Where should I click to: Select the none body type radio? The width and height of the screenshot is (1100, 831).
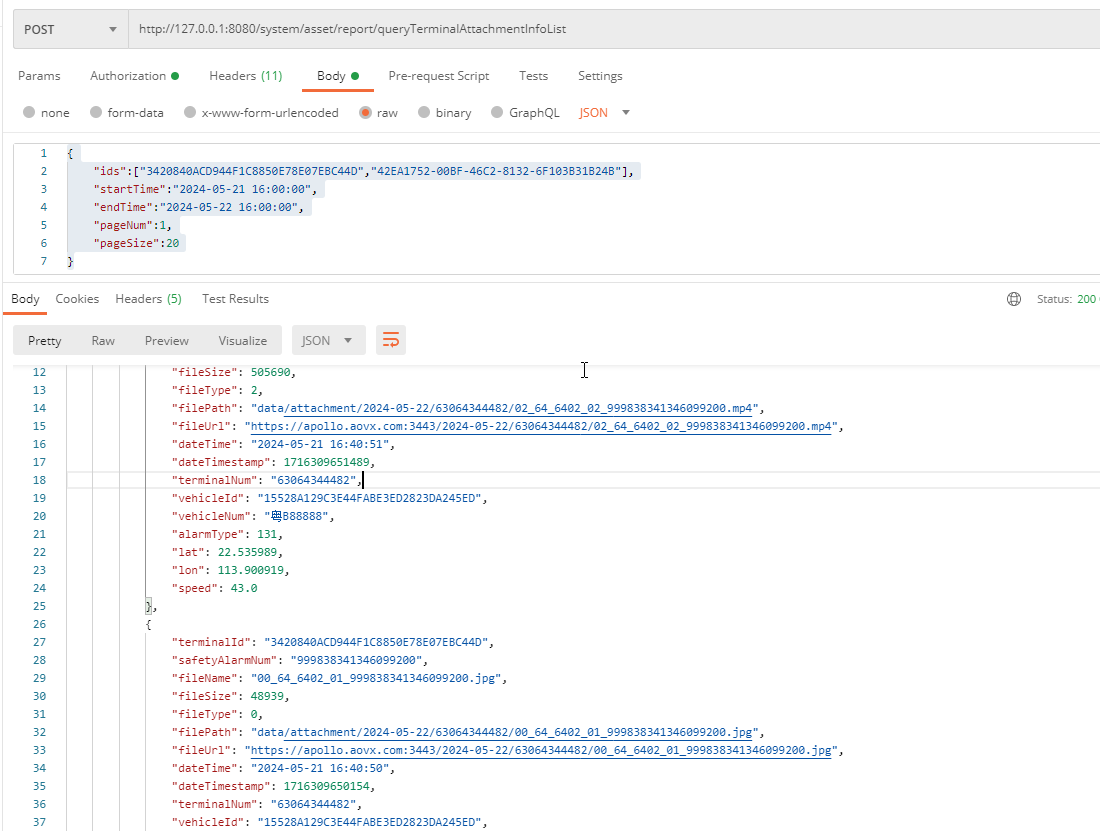(29, 113)
